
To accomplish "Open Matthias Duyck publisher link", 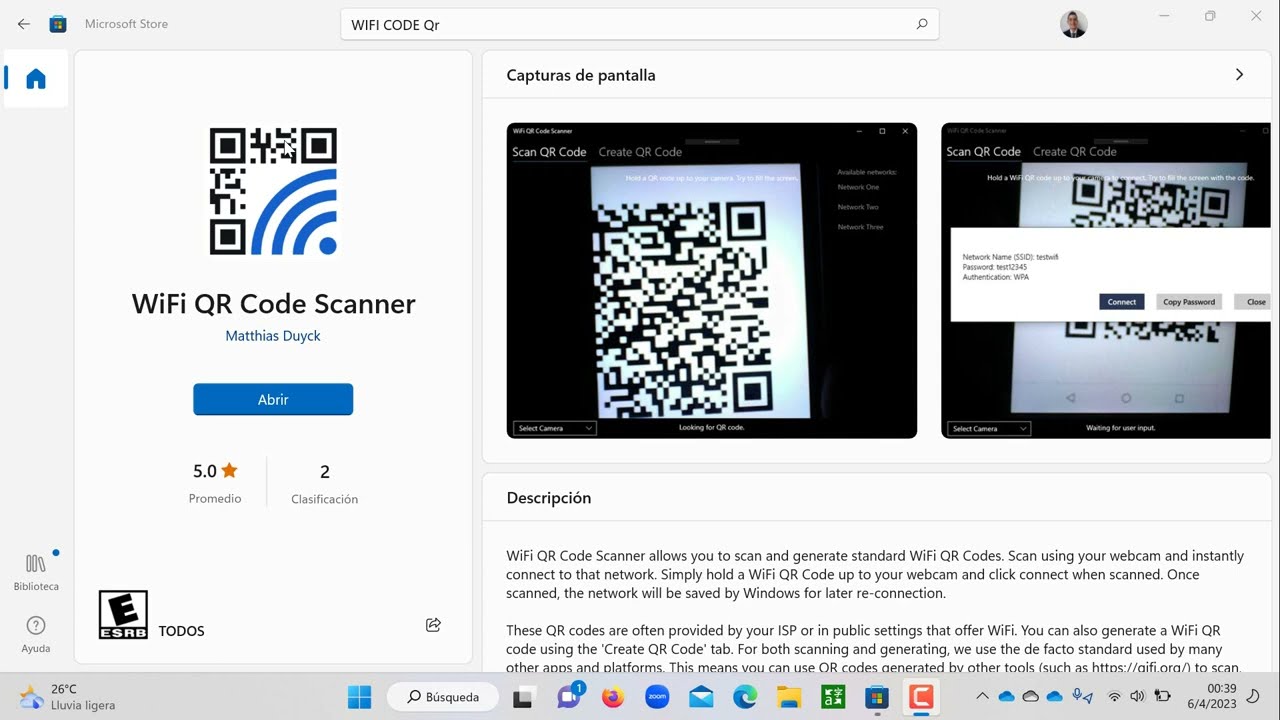I will tap(273, 336).
